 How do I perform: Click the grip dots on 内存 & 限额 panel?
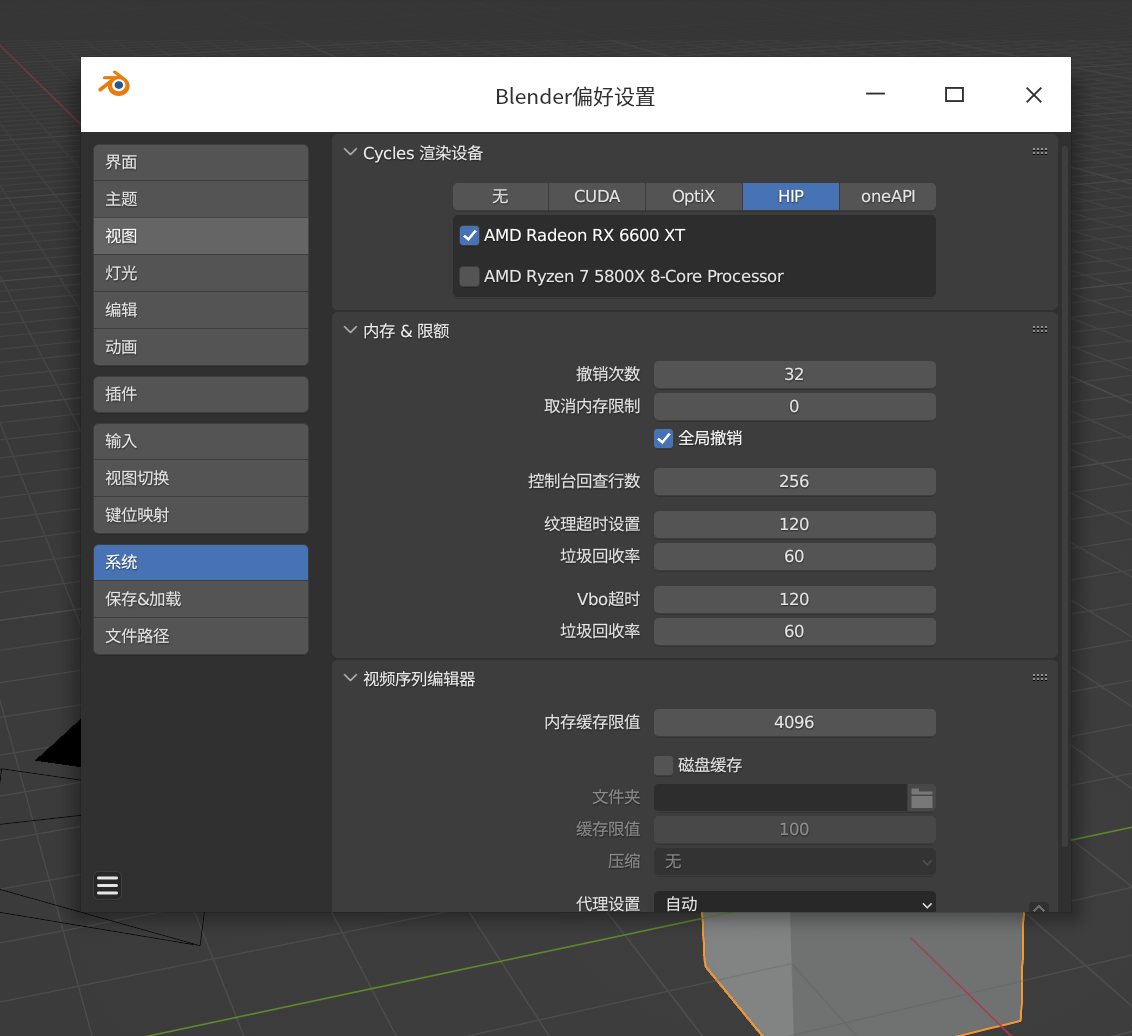click(1039, 327)
